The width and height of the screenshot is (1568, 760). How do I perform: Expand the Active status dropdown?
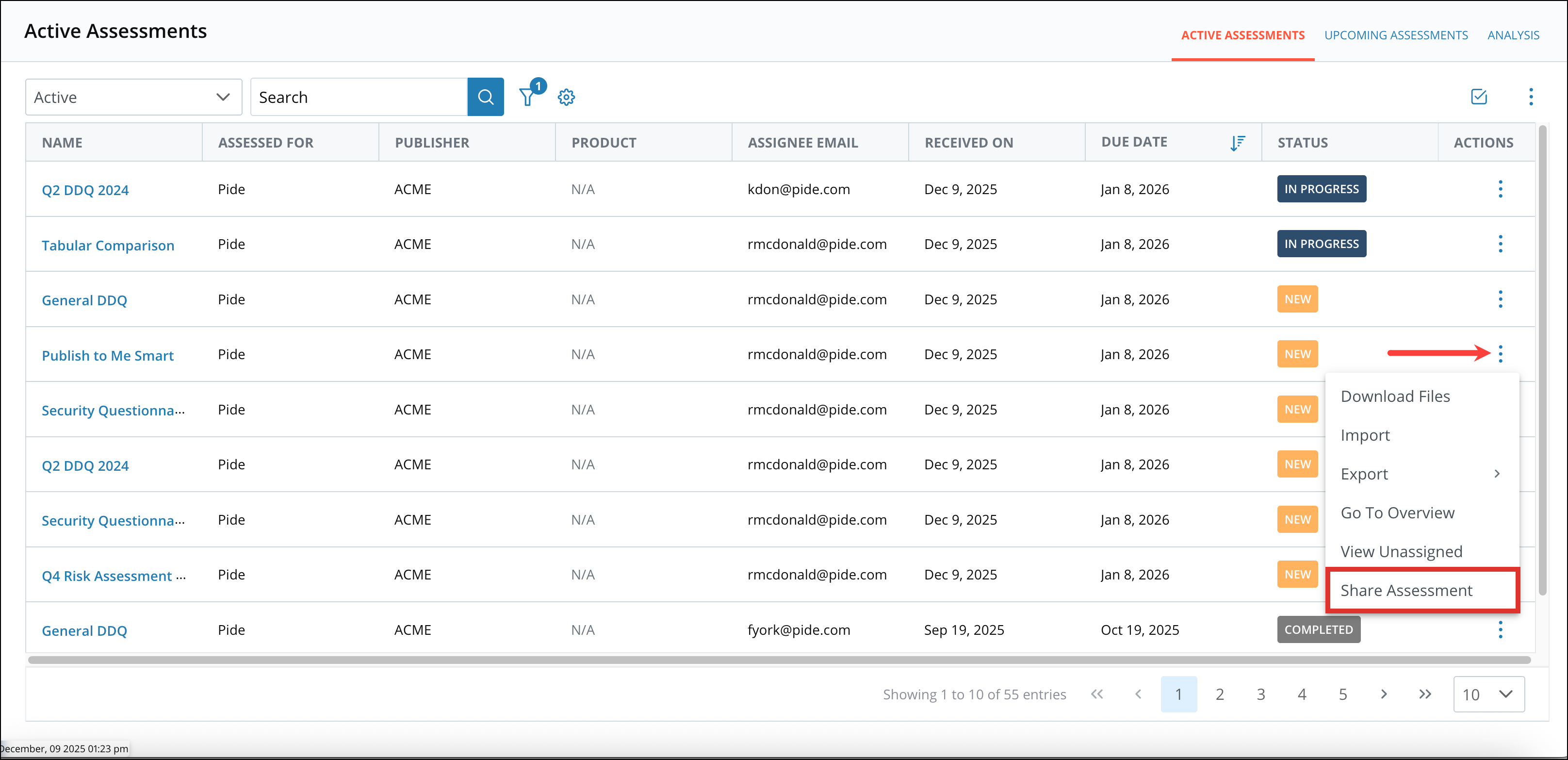[133, 98]
